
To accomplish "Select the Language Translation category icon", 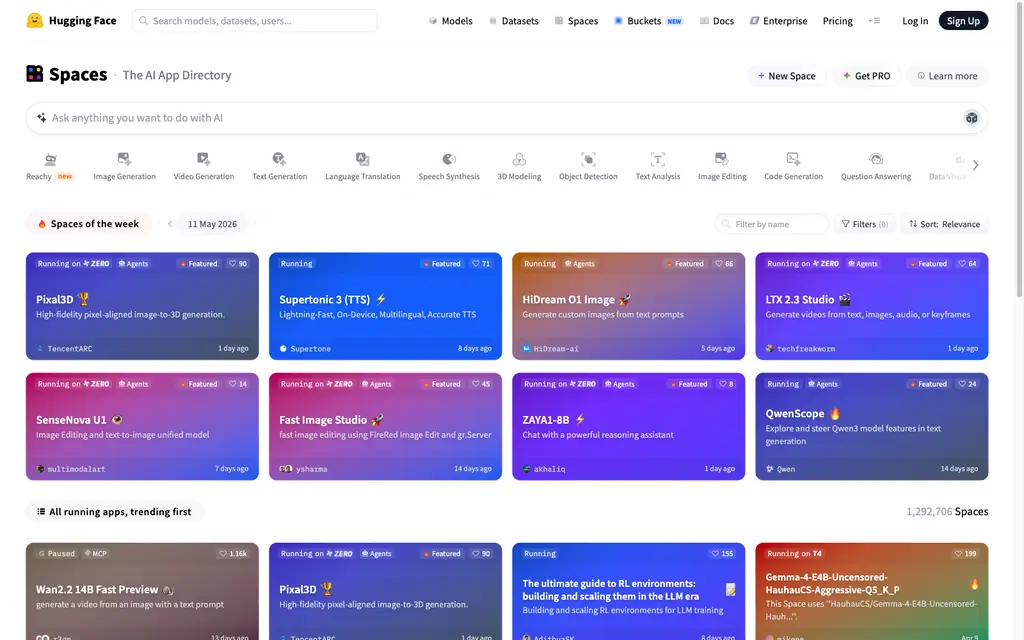I will coord(362,159).
